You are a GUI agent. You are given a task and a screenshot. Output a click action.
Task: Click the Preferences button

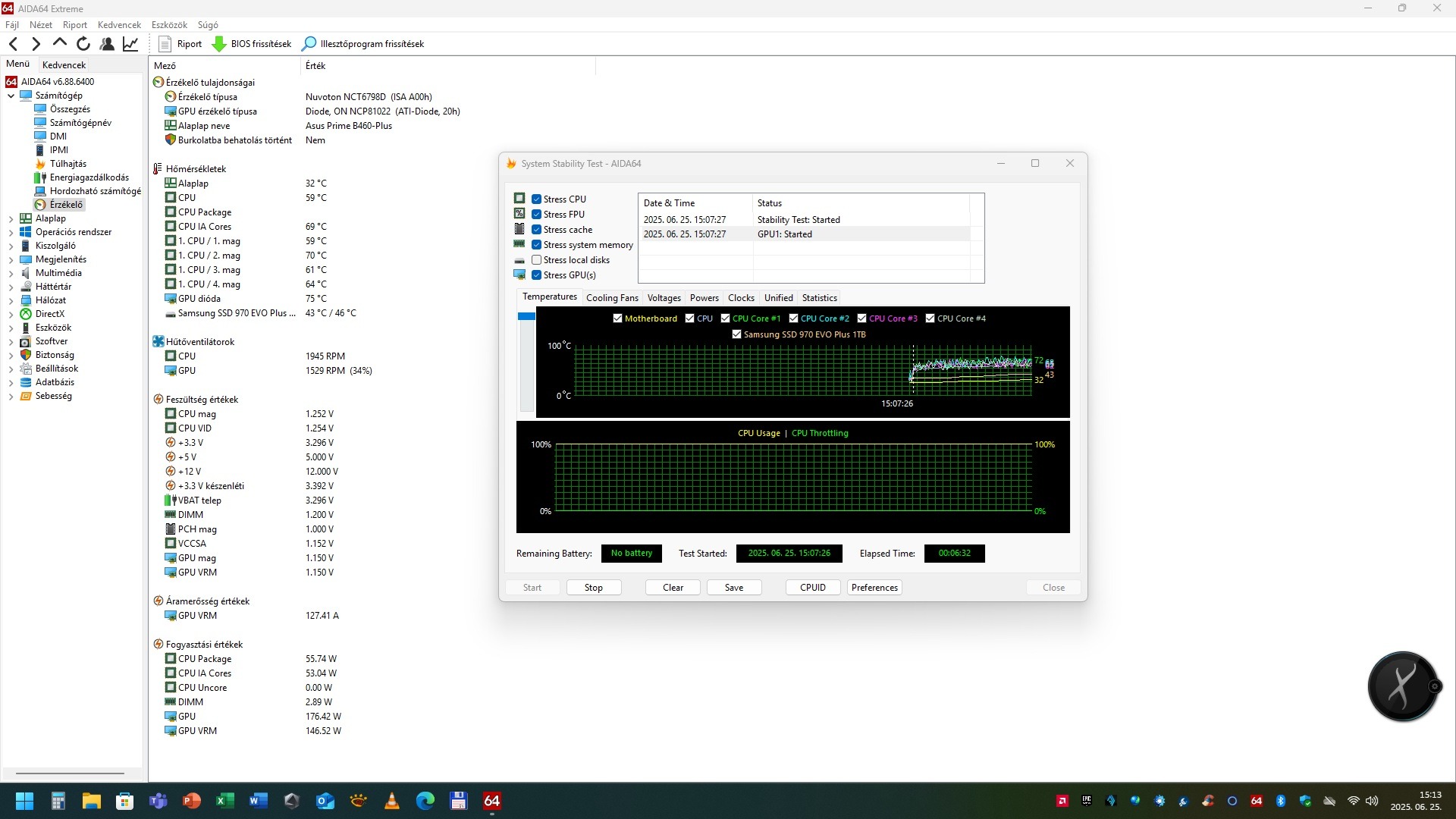tap(874, 588)
